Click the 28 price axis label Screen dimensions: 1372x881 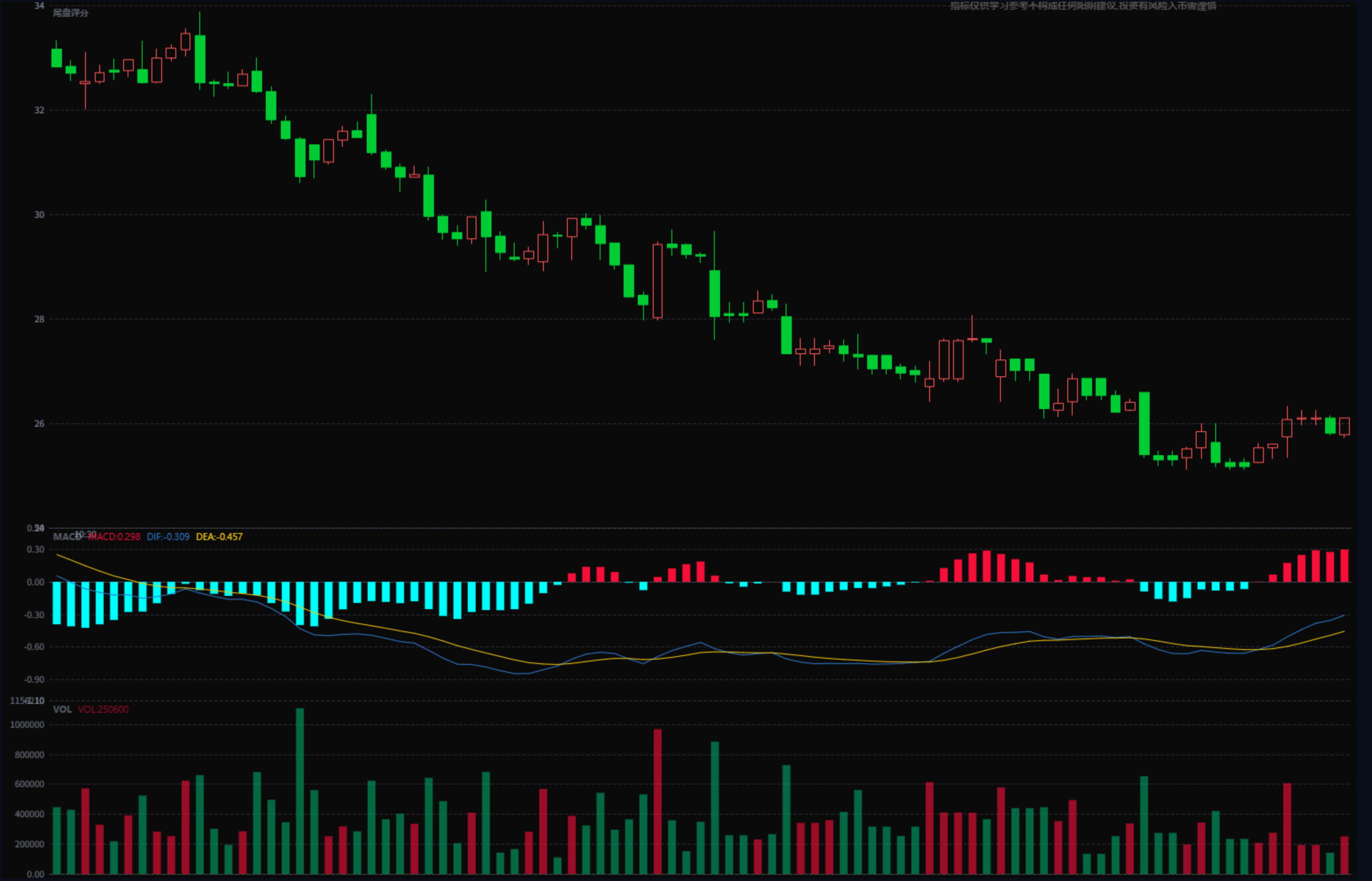tap(39, 319)
